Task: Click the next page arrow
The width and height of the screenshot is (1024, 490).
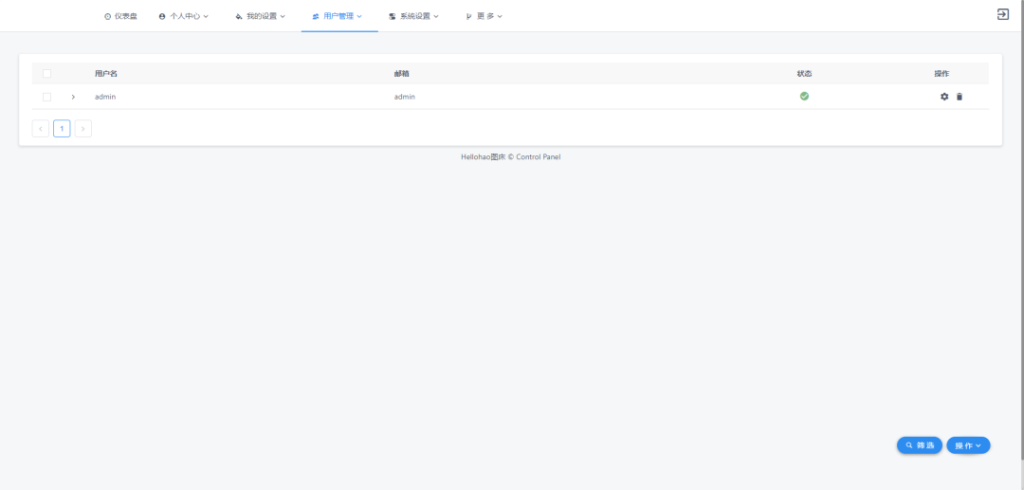Action: point(83,128)
